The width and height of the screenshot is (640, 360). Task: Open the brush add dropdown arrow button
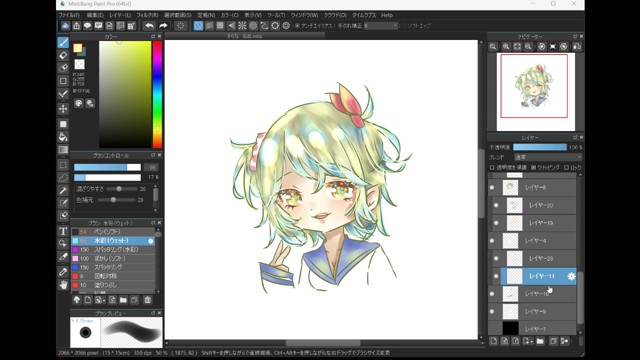(100, 300)
